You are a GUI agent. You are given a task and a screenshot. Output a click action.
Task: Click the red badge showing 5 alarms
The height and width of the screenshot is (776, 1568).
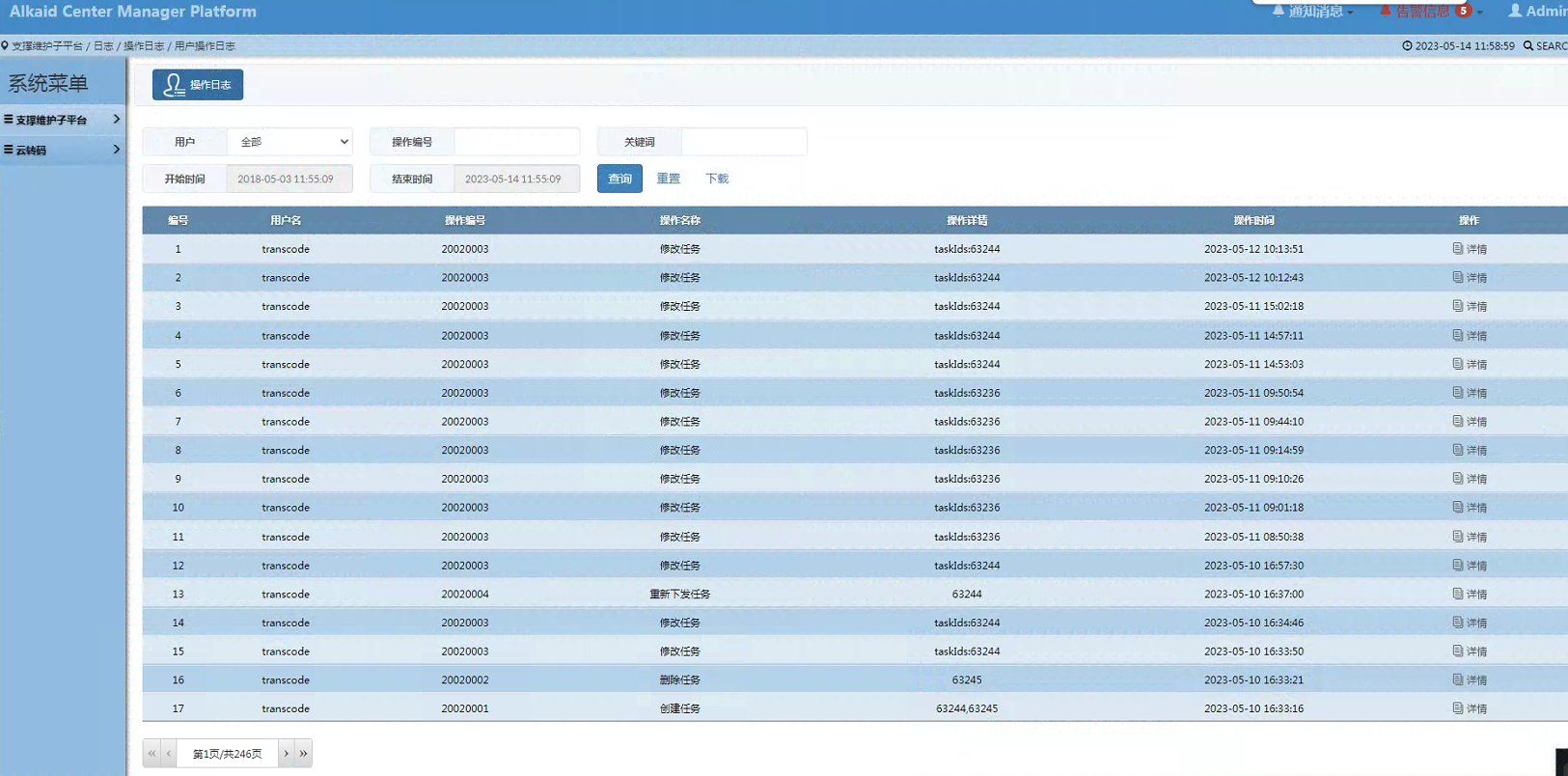click(1464, 11)
